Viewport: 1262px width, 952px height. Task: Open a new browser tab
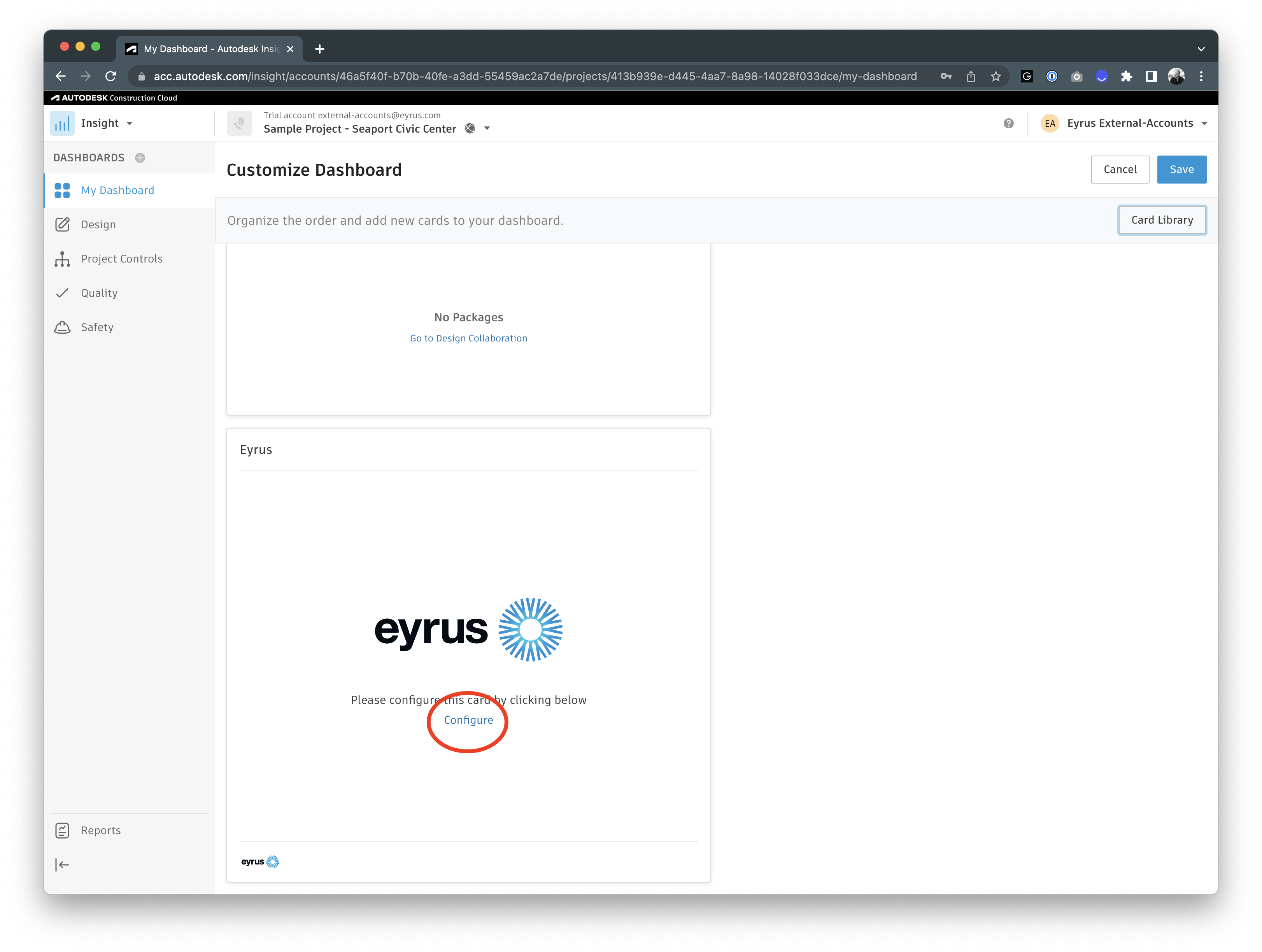tap(320, 49)
